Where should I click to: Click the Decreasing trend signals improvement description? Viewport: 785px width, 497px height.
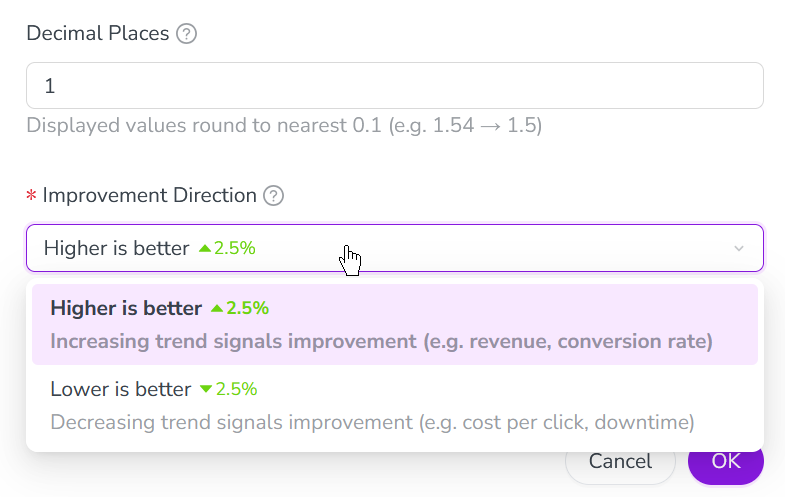372,422
